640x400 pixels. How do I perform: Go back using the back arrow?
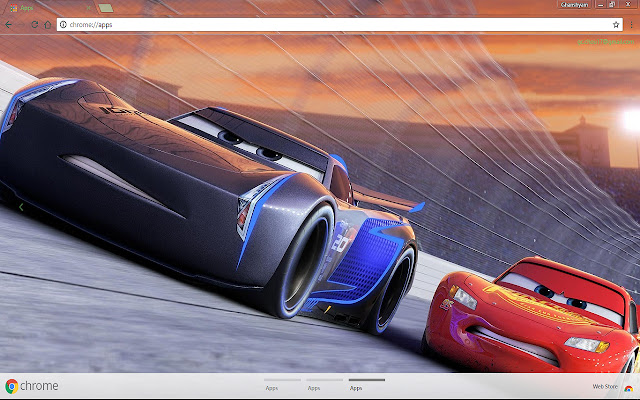(x=8, y=25)
